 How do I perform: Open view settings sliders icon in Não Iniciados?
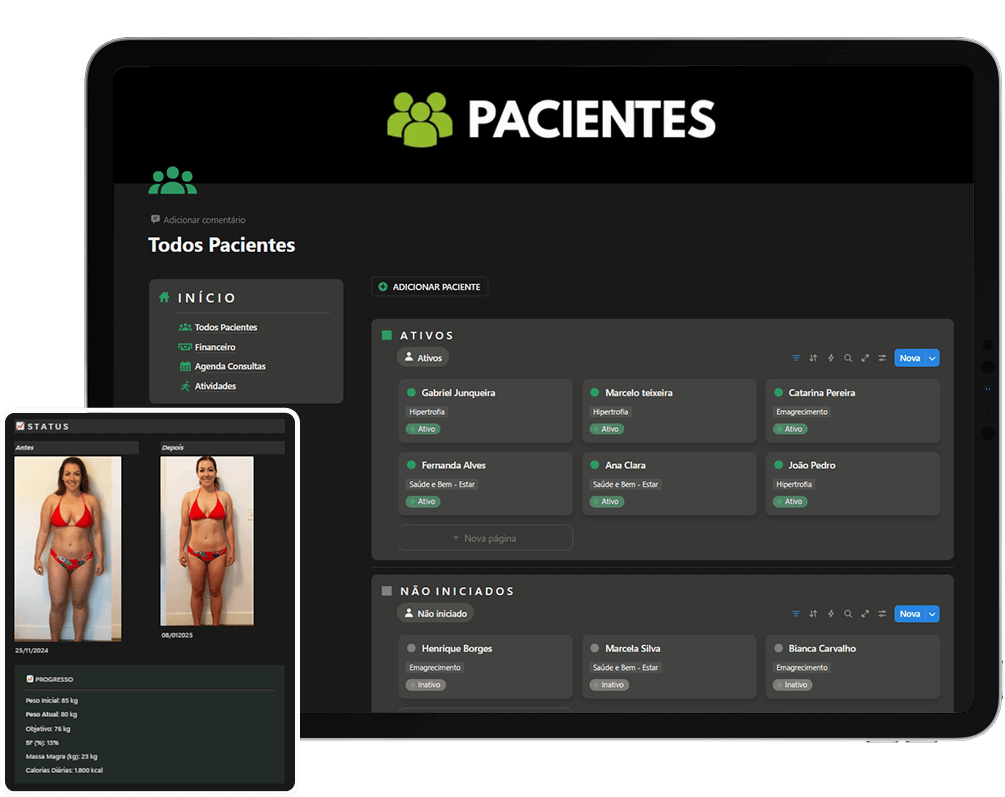click(882, 614)
